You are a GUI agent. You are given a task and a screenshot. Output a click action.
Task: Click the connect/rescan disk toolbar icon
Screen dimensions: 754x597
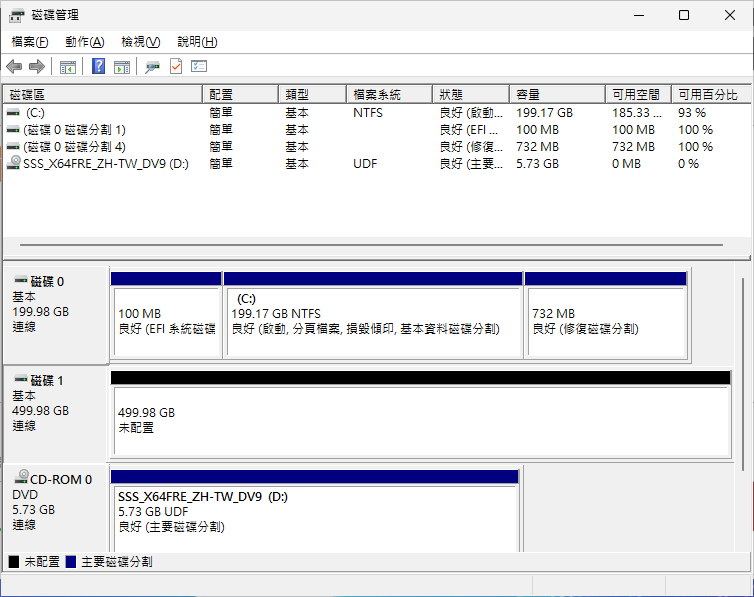coord(152,66)
